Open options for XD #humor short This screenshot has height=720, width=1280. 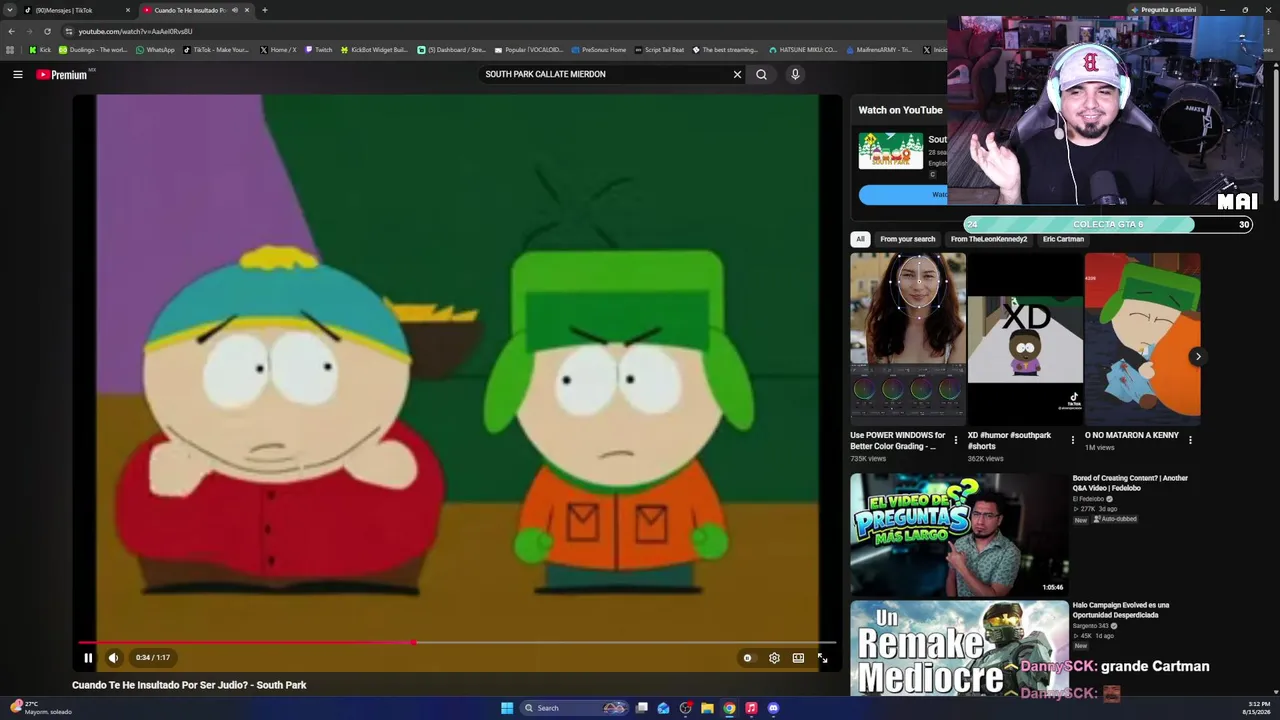(1073, 440)
